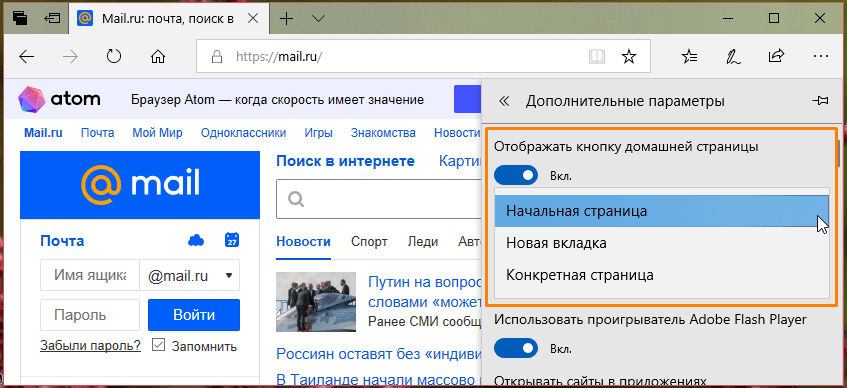Add page to favorites with star icon
847x388 pixels.
[629, 56]
